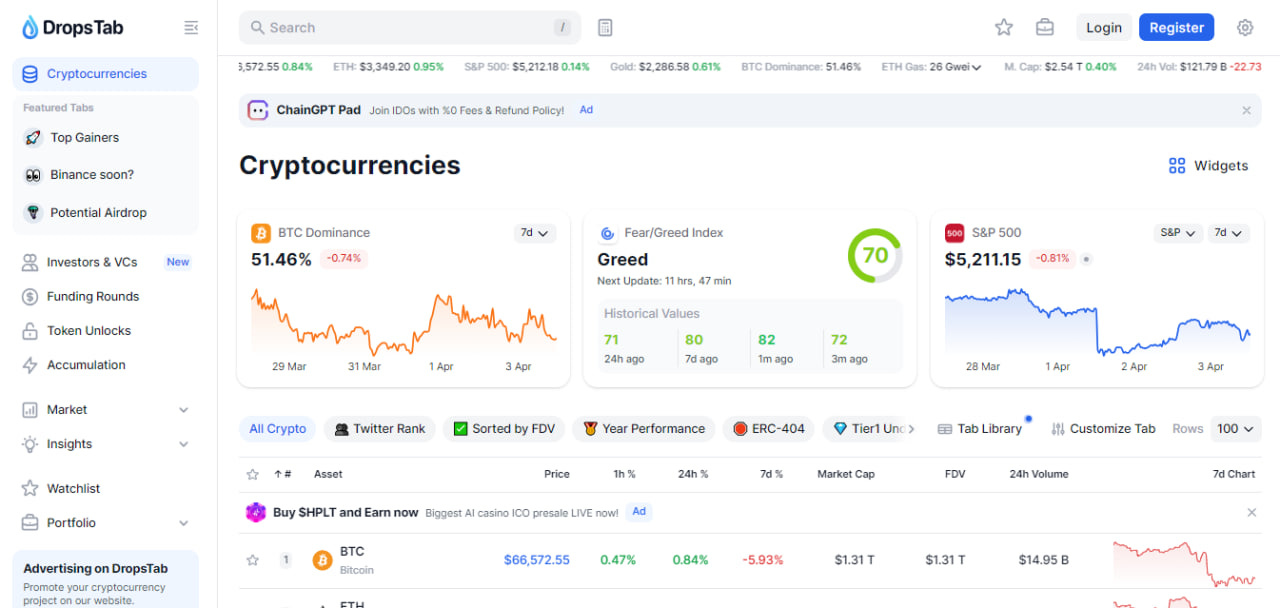Open the Tab Library
This screenshot has width=1280, height=608.
pyautogui.click(x=980, y=429)
